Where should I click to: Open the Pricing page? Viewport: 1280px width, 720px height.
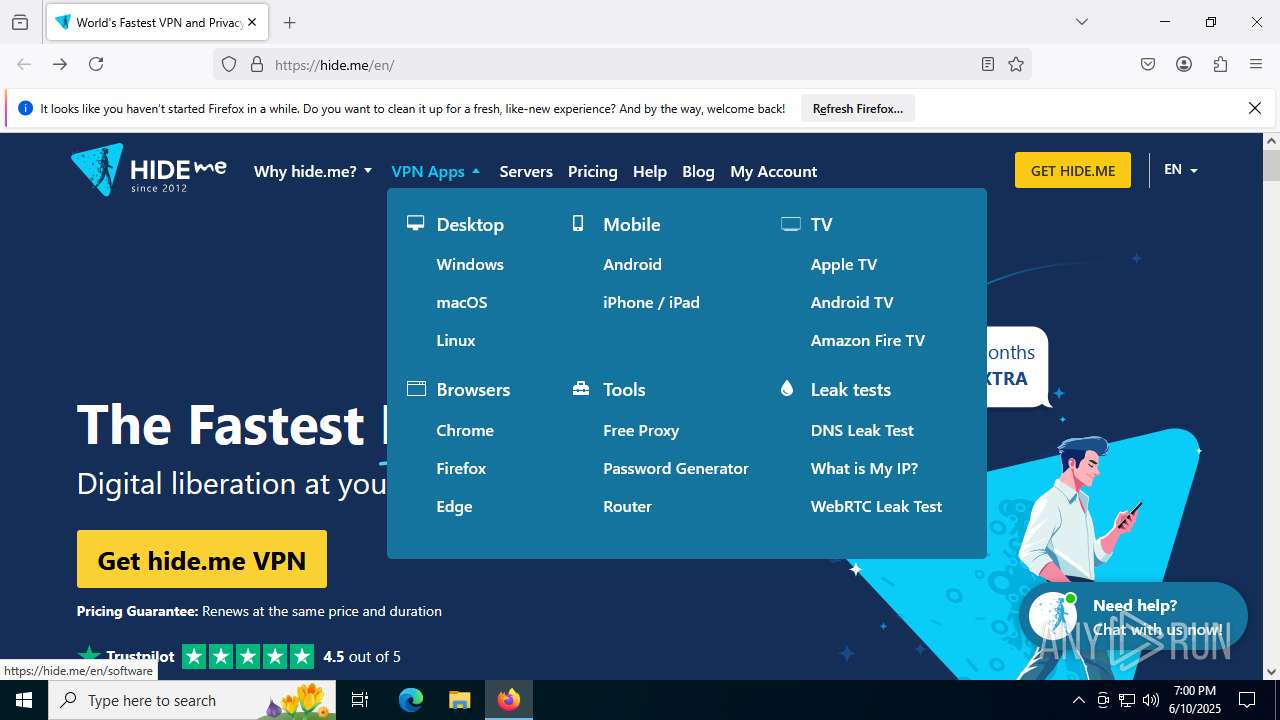click(x=593, y=171)
